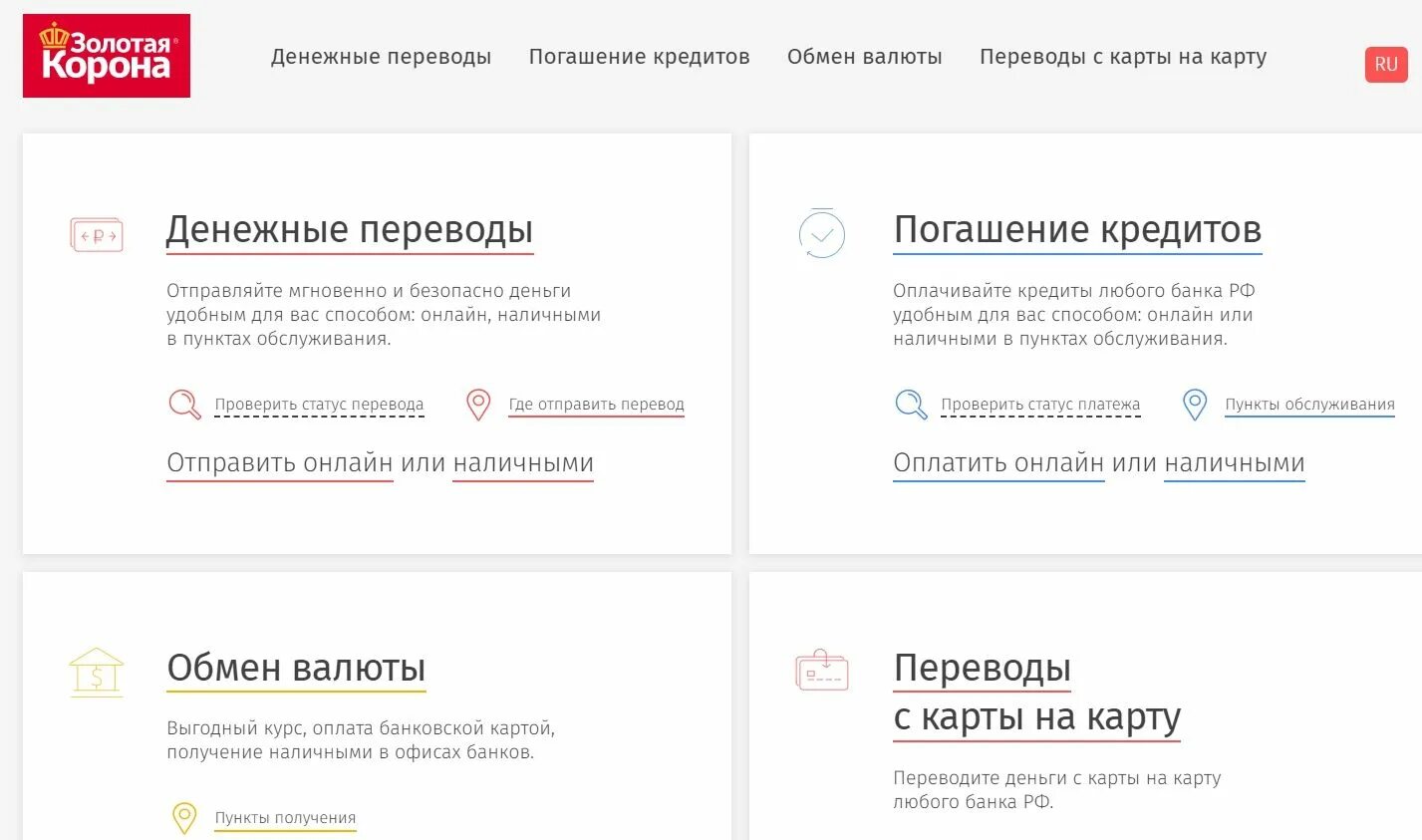The height and width of the screenshot is (840, 1422).
Task: Click the Обмен валюты card heading
Action: (296, 668)
